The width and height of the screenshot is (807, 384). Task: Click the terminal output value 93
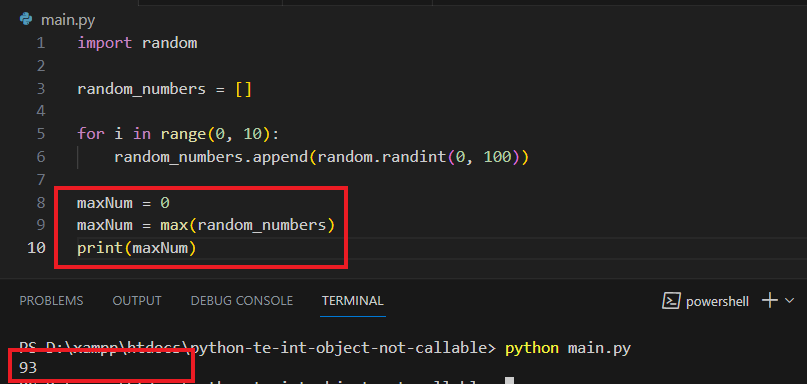pyautogui.click(x=28, y=368)
